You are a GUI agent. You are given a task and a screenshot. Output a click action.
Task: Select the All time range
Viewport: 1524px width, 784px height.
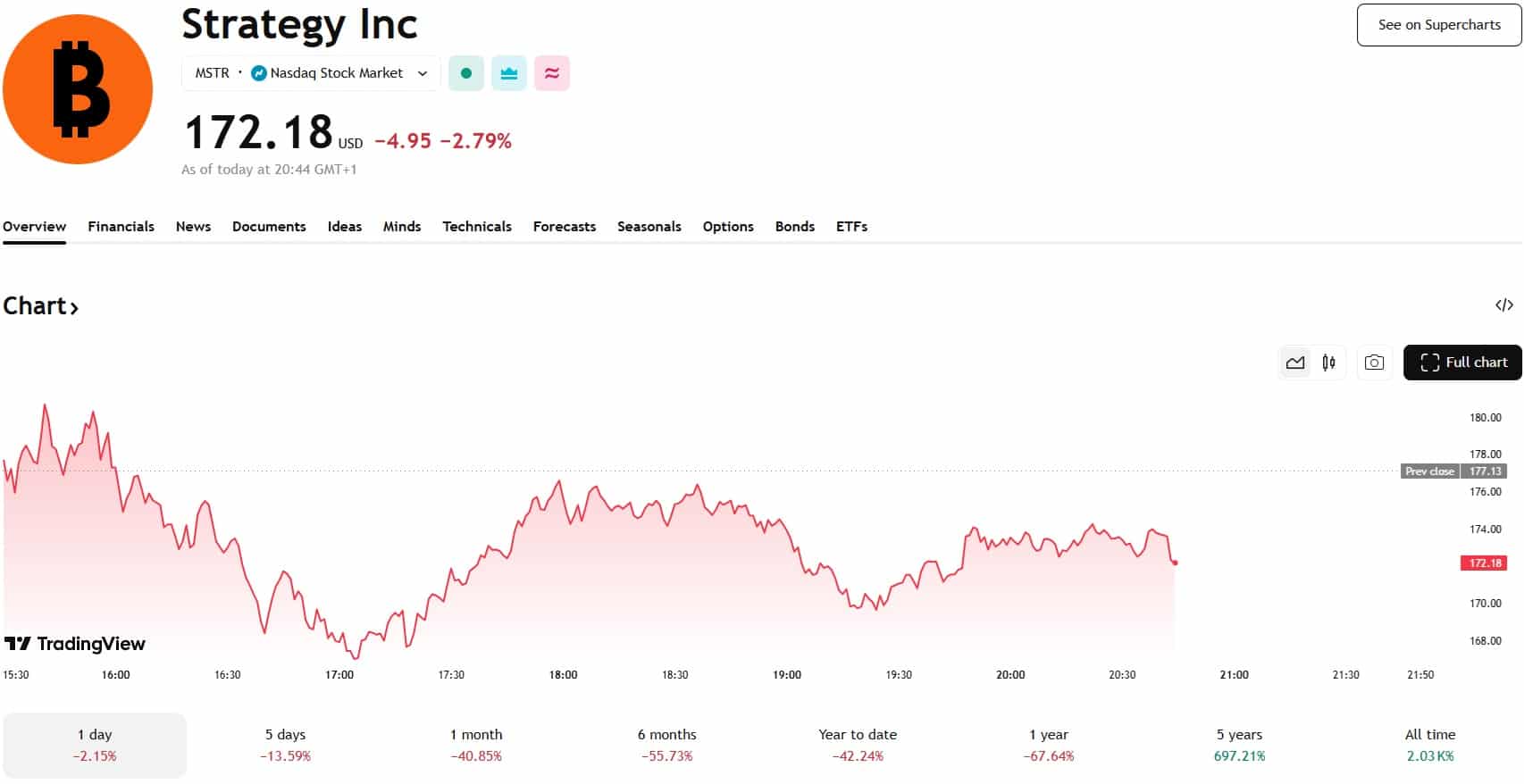click(1430, 745)
